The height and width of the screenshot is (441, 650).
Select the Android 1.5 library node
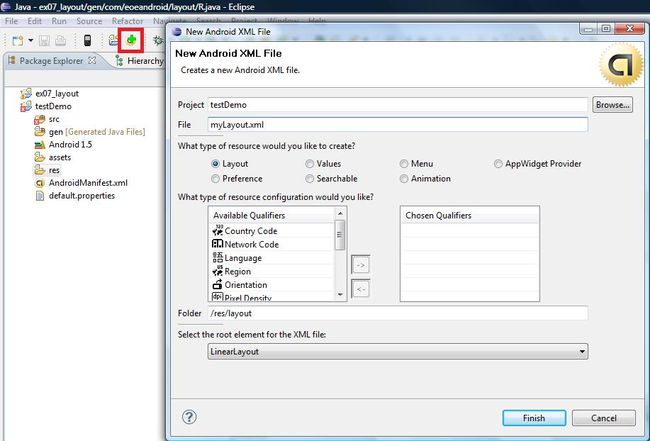pyautogui.click(x=63, y=145)
